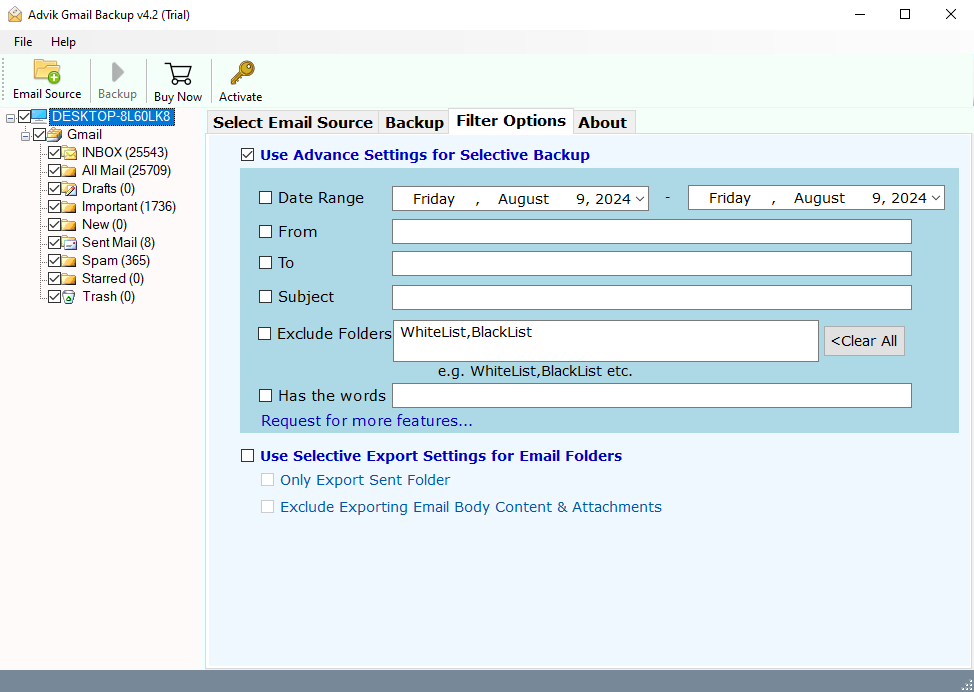Collapse the Gmail tree node
This screenshot has width=974, height=692.
[25, 135]
